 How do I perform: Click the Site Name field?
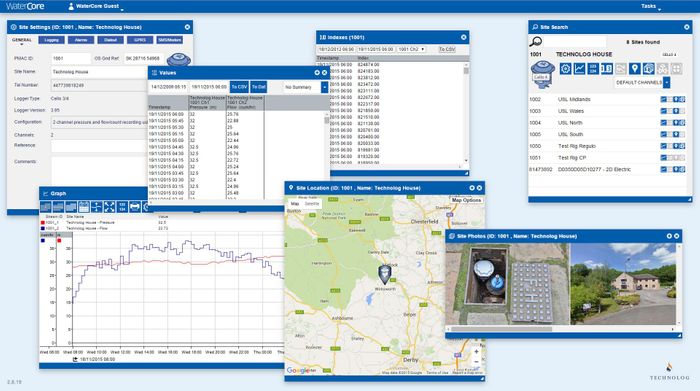(x=99, y=72)
